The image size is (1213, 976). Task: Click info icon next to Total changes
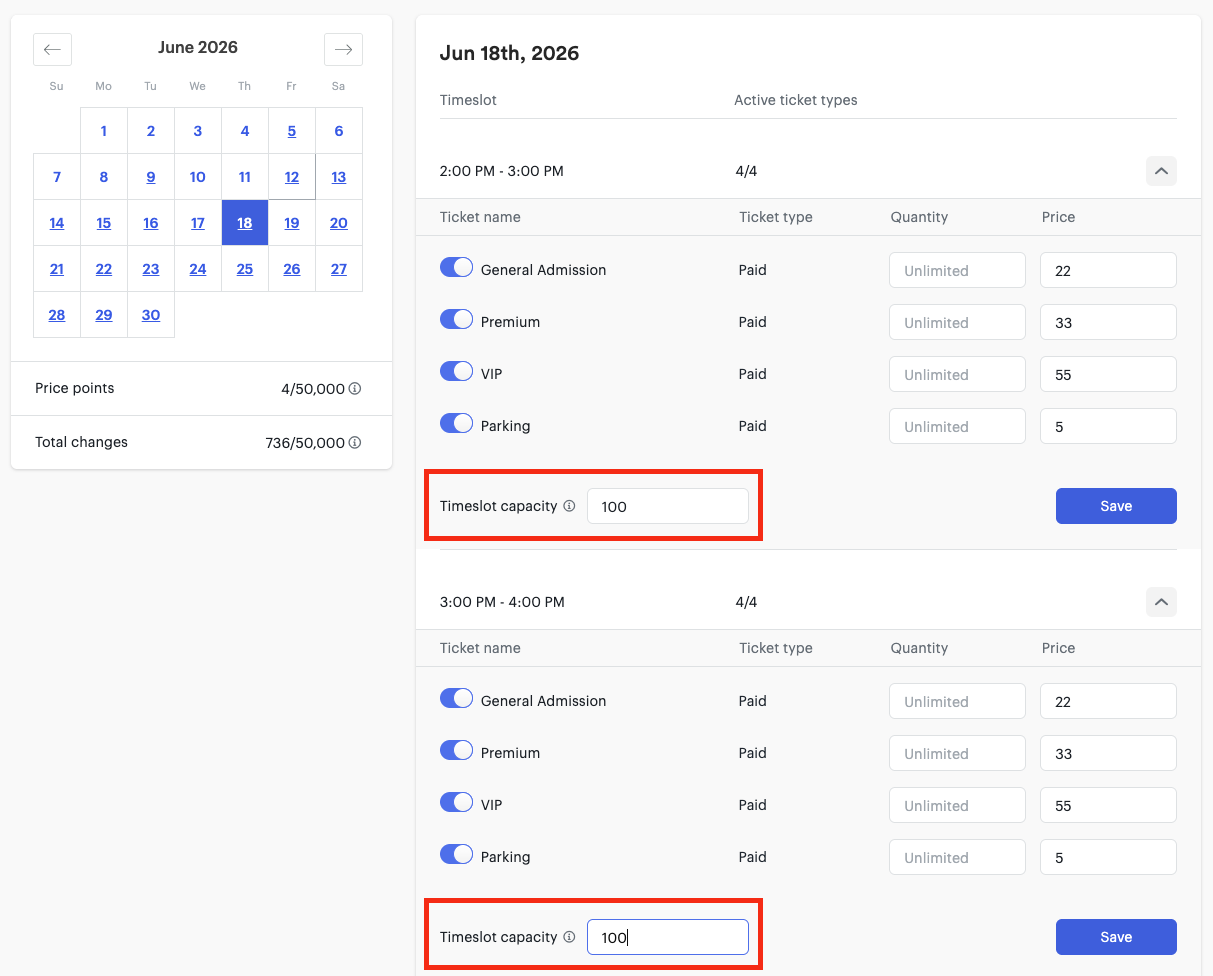point(355,443)
